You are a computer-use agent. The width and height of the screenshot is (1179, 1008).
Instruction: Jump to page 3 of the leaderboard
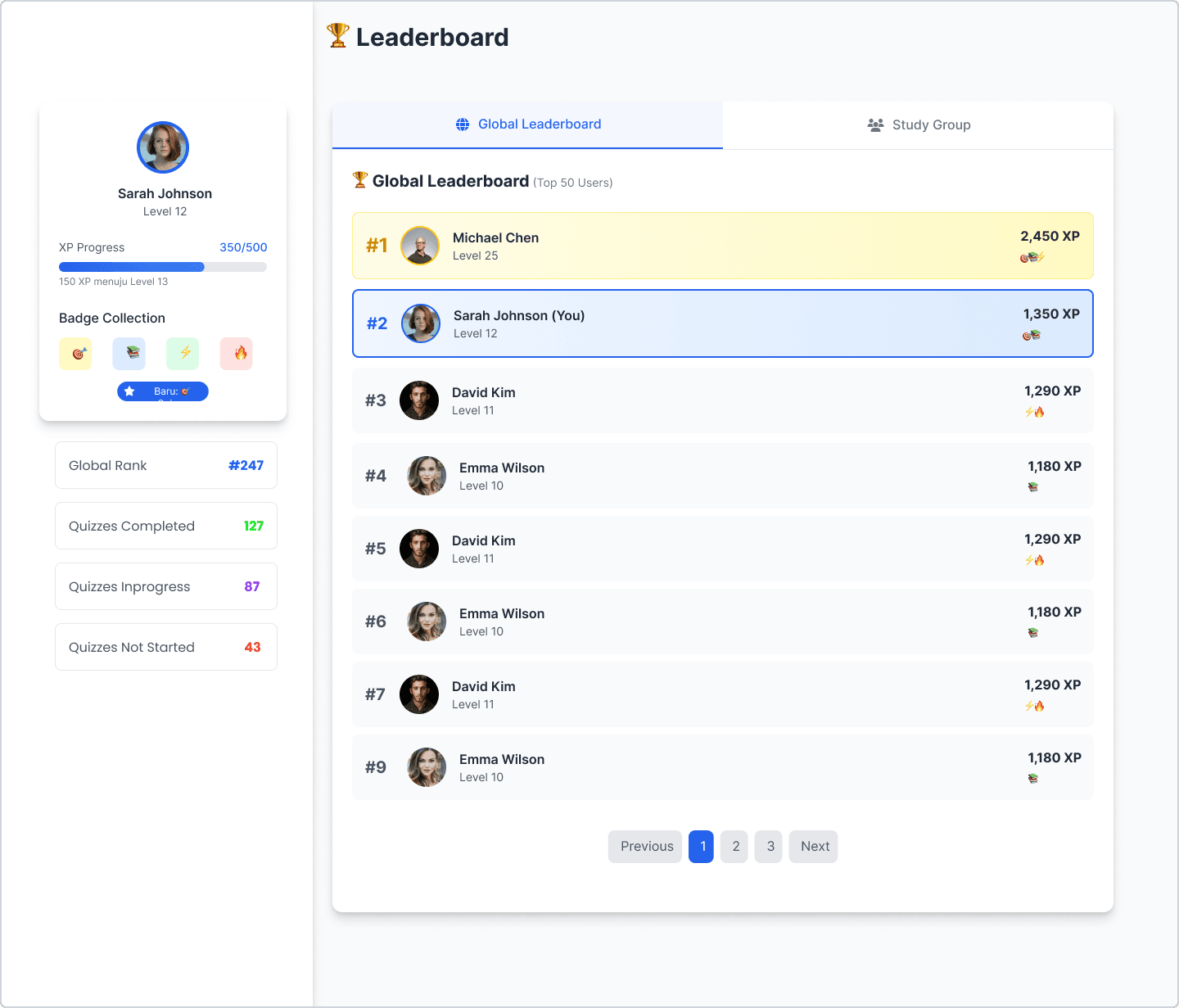[x=769, y=847]
